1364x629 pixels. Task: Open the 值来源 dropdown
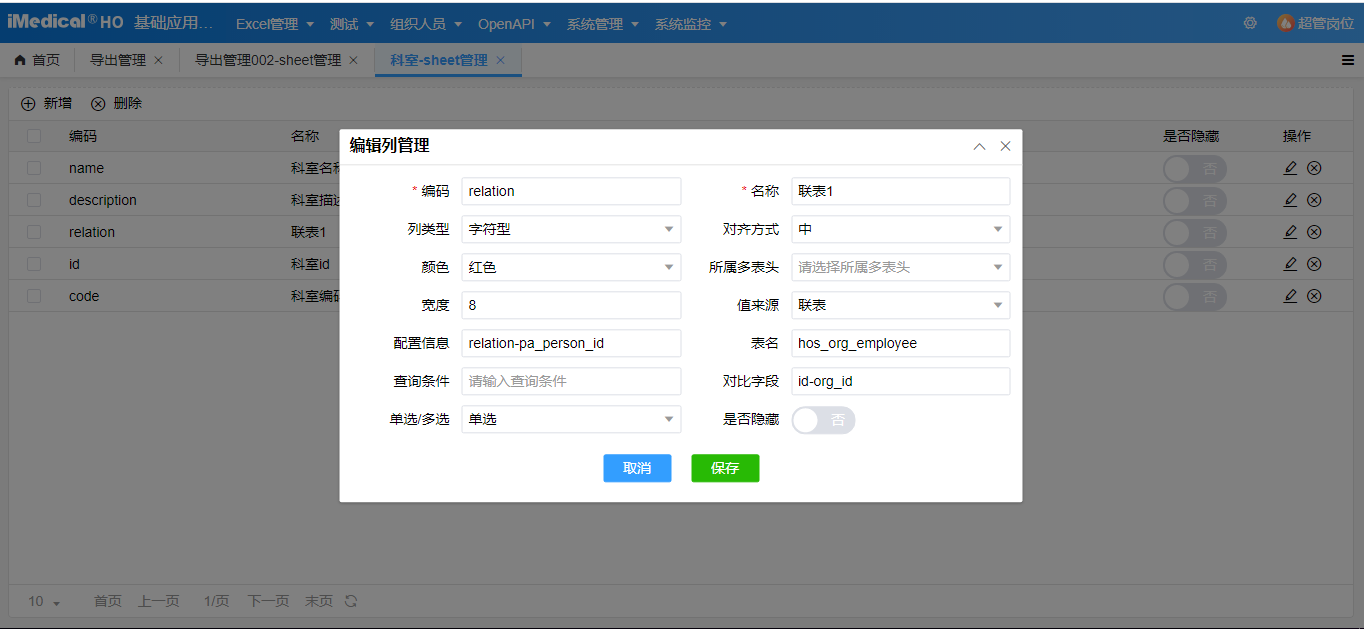coord(900,305)
